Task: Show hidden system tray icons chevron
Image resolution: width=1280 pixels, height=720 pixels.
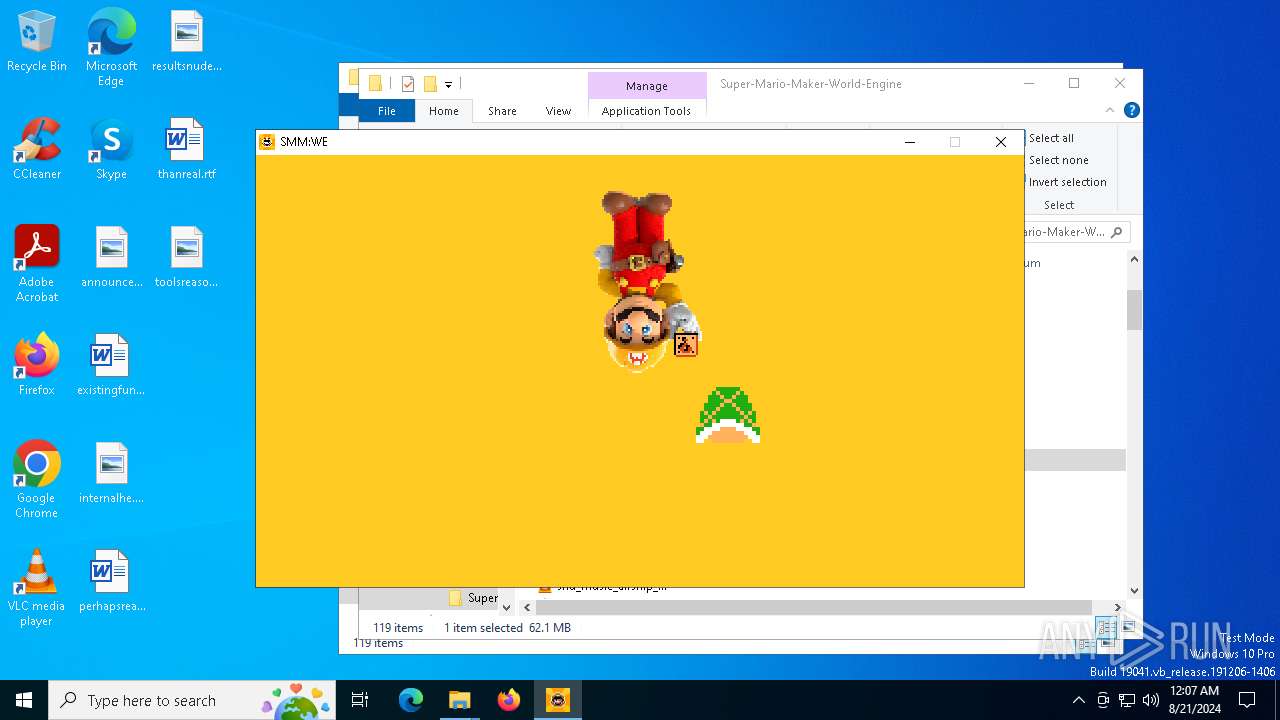Action: pyautogui.click(x=1078, y=700)
